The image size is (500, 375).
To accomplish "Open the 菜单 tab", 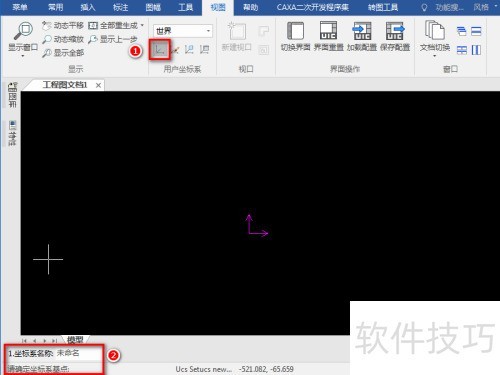I will [20, 7].
